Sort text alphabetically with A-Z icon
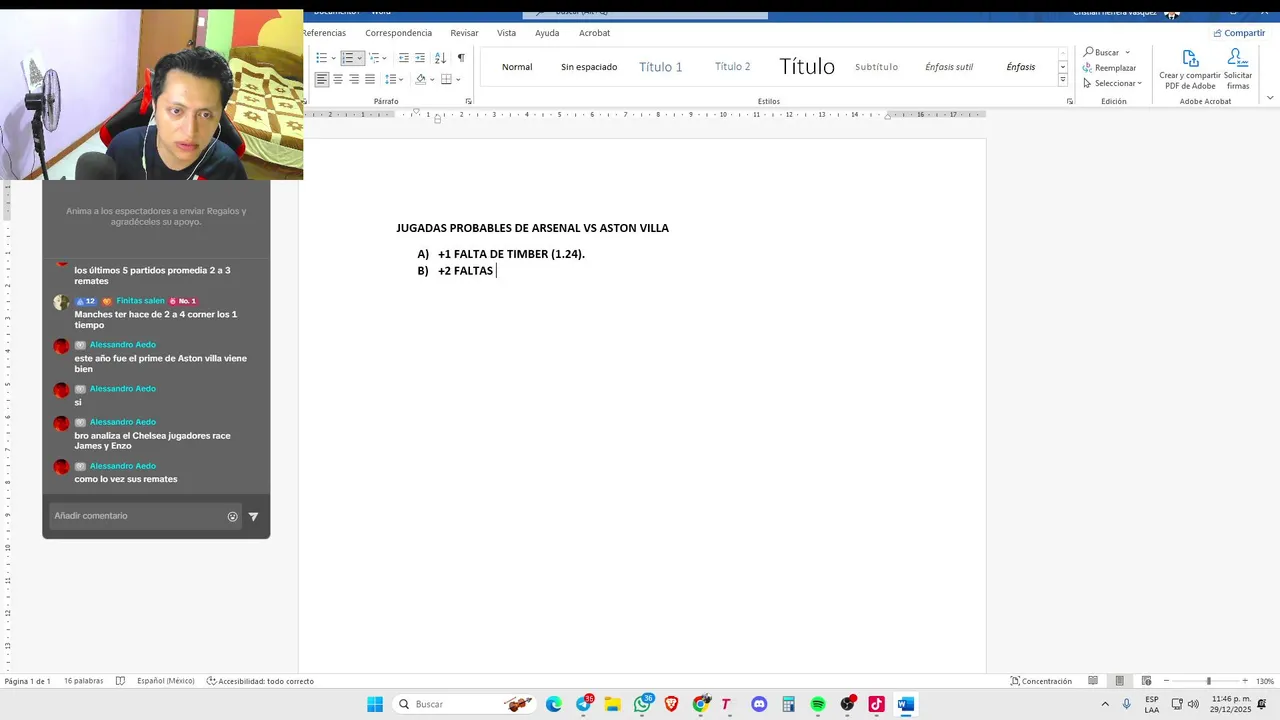Screen dimensions: 1280x720 [440, 58]
